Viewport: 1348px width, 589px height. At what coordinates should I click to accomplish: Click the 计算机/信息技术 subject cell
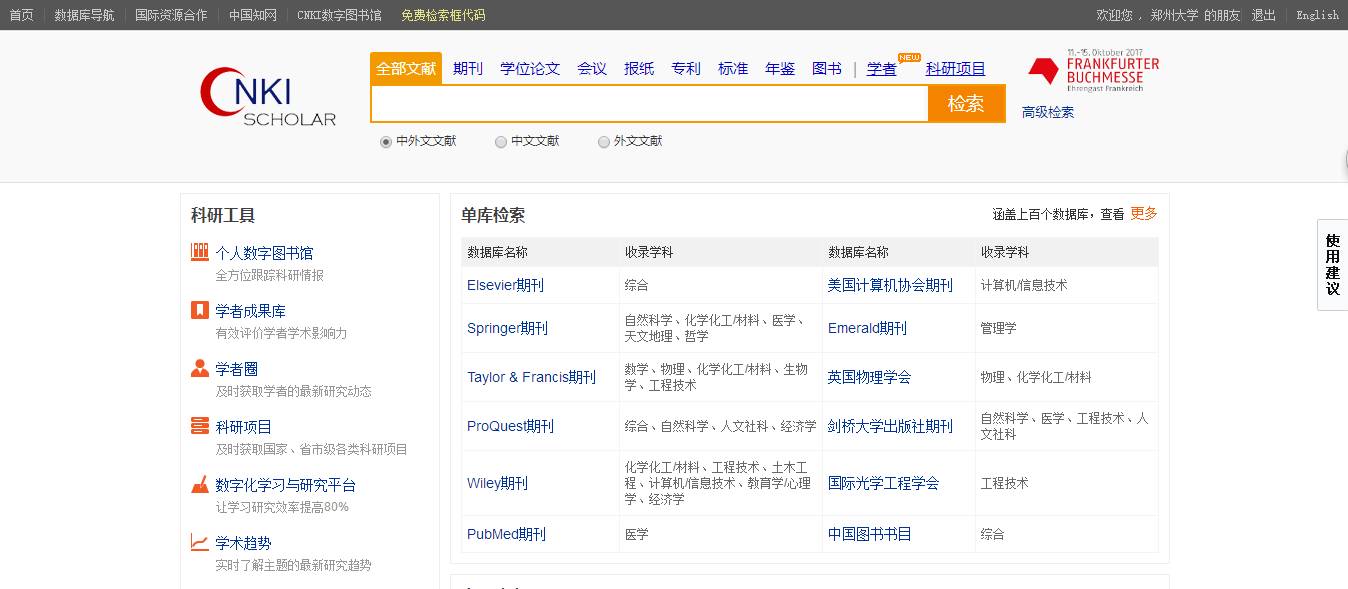coord(1024,285)
